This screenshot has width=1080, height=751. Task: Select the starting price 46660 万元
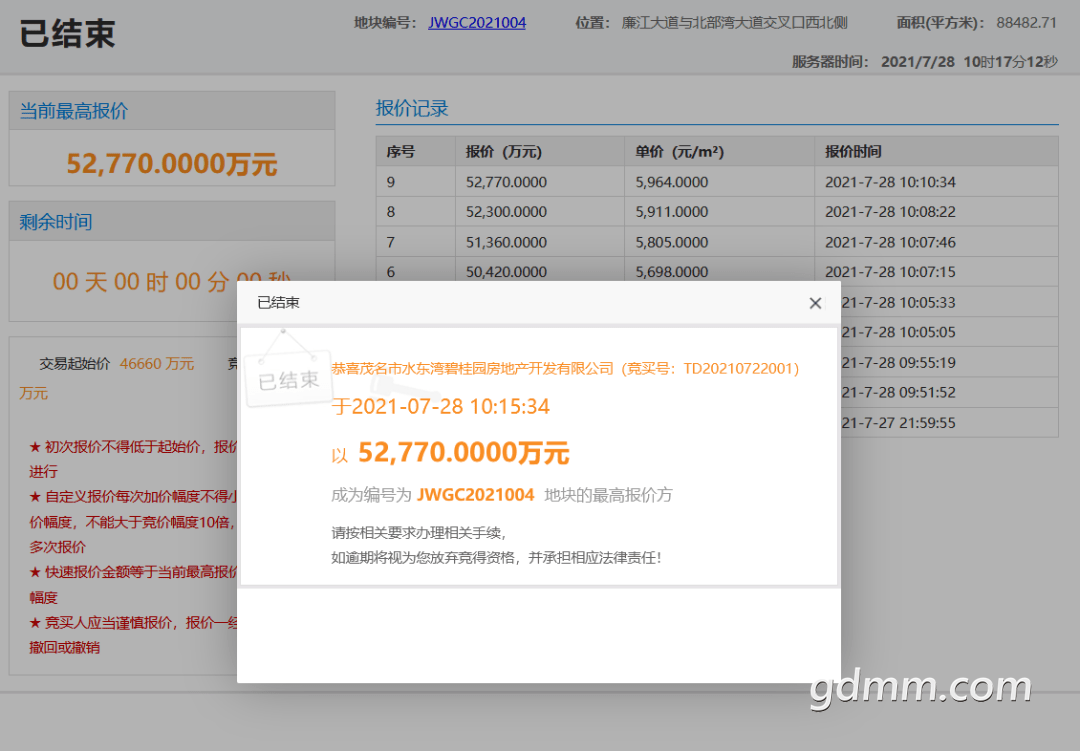coord(156,363)
